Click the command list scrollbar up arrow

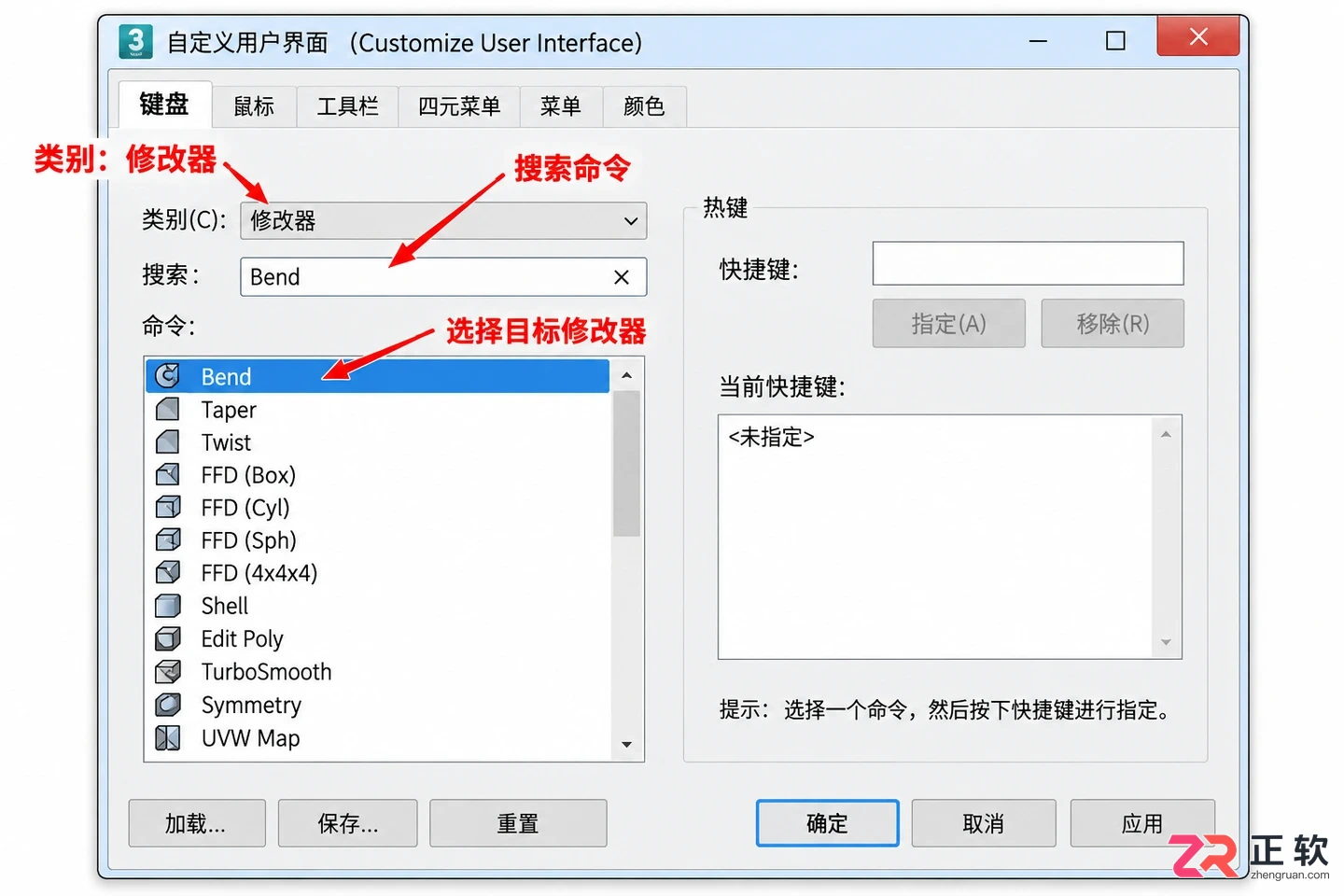tap(627, 375)
